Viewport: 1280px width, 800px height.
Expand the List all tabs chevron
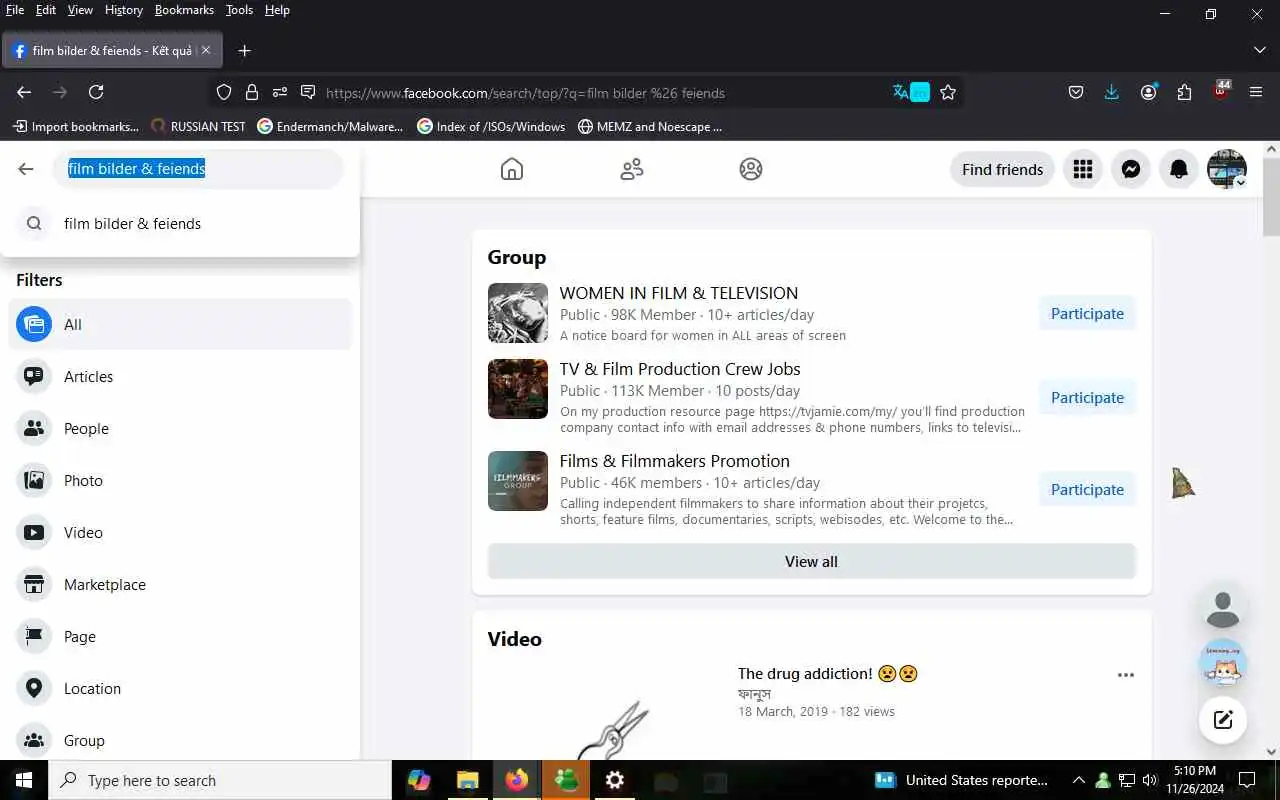tap(1259, 50)
